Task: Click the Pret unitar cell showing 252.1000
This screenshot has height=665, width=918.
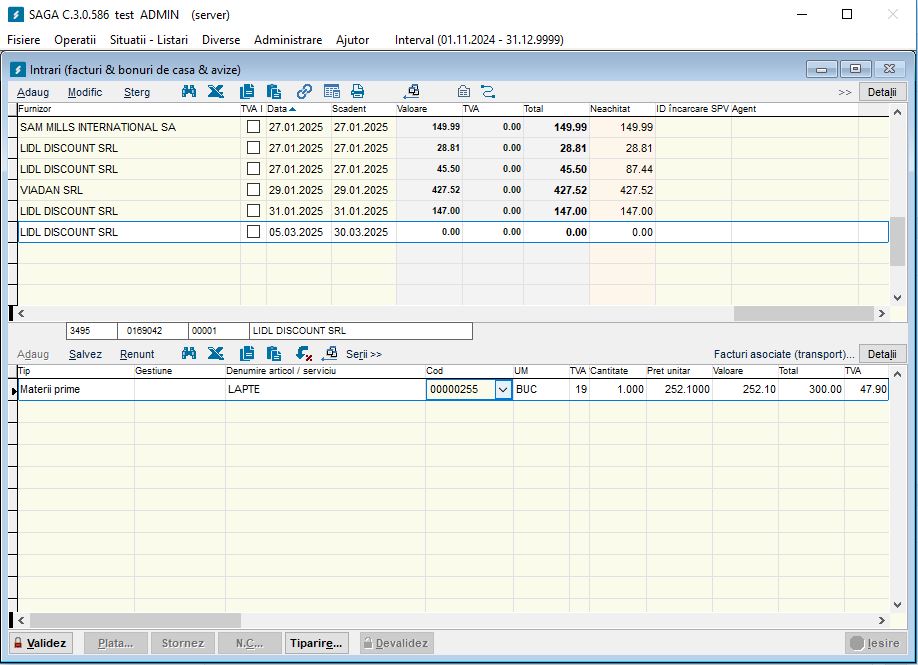Action: coord(679,389)
